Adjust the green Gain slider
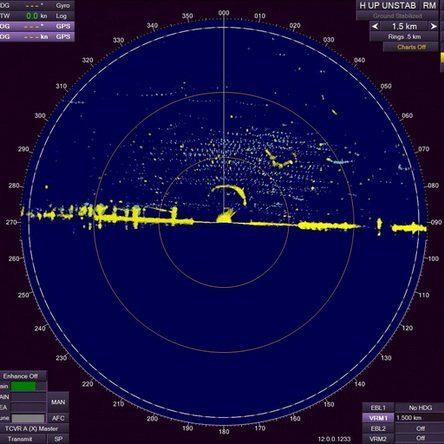The image size is (444, 444). (x=23, y=386)
